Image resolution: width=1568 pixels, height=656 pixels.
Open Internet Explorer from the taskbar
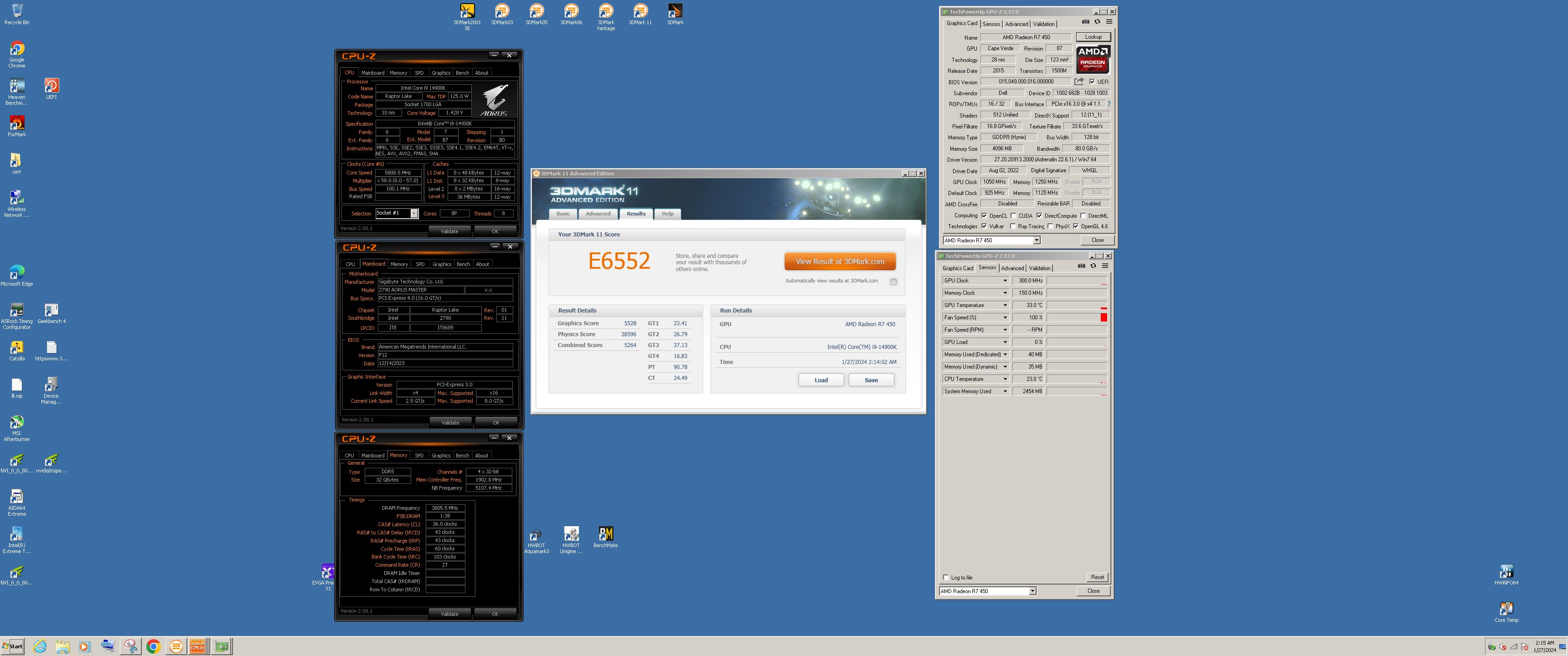pyautogui.click(x=40, y=646)
